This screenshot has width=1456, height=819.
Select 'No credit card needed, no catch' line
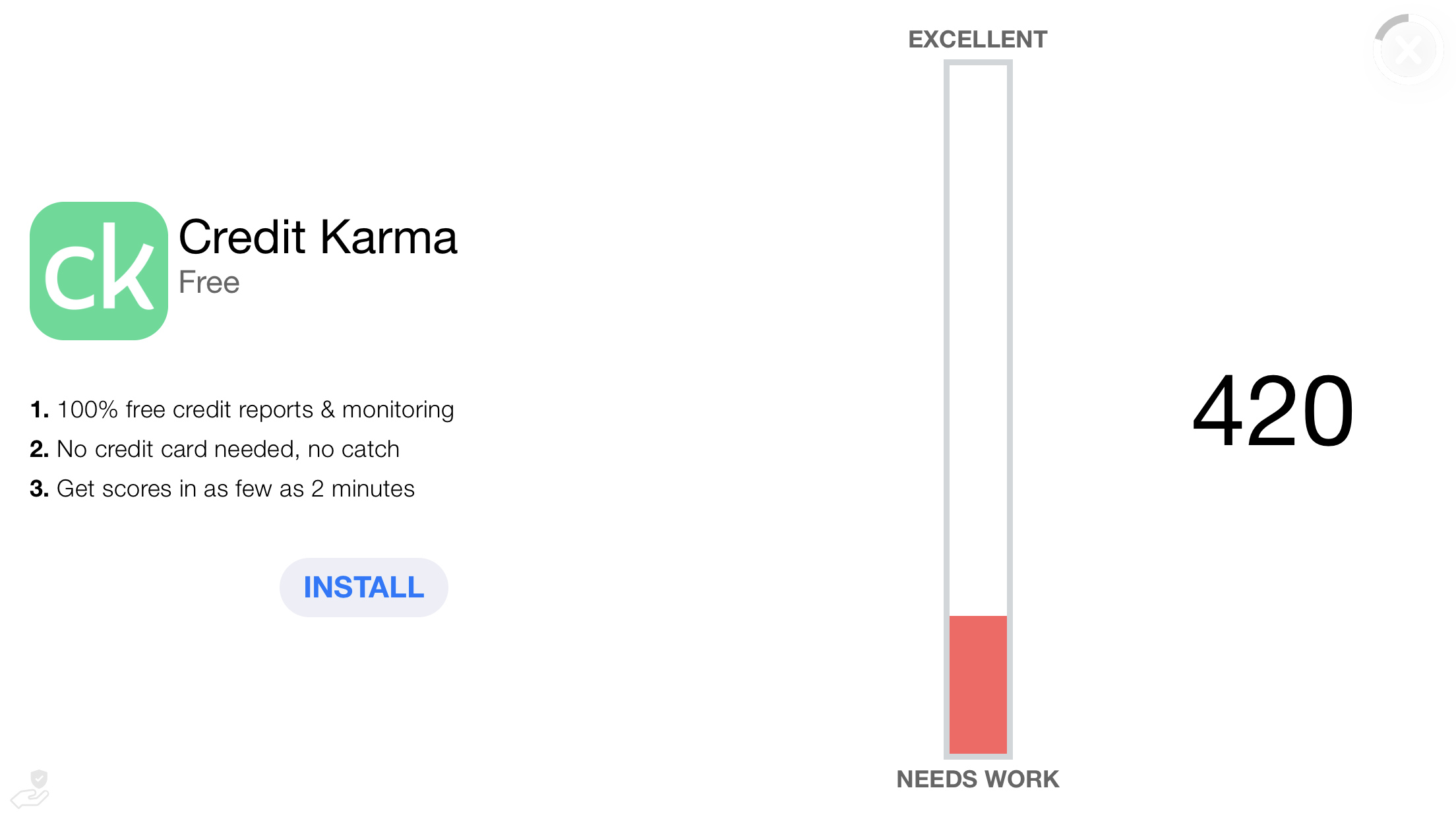pos(228,449)
